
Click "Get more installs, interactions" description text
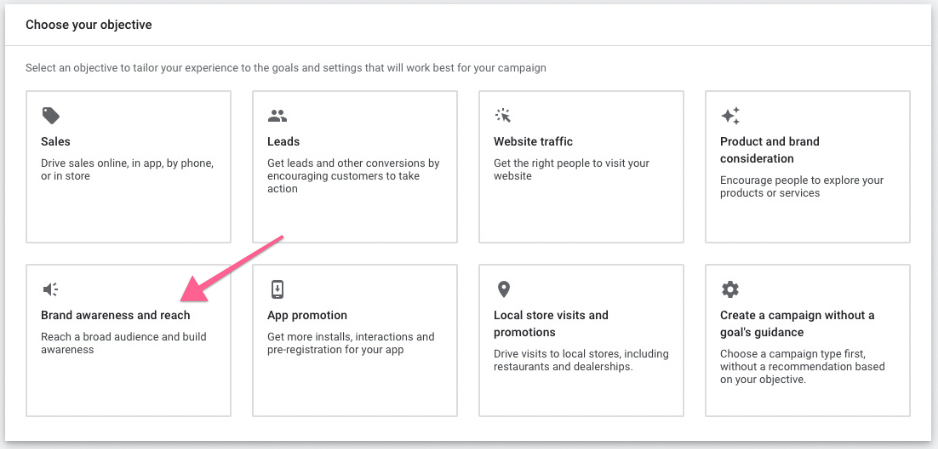350,343
